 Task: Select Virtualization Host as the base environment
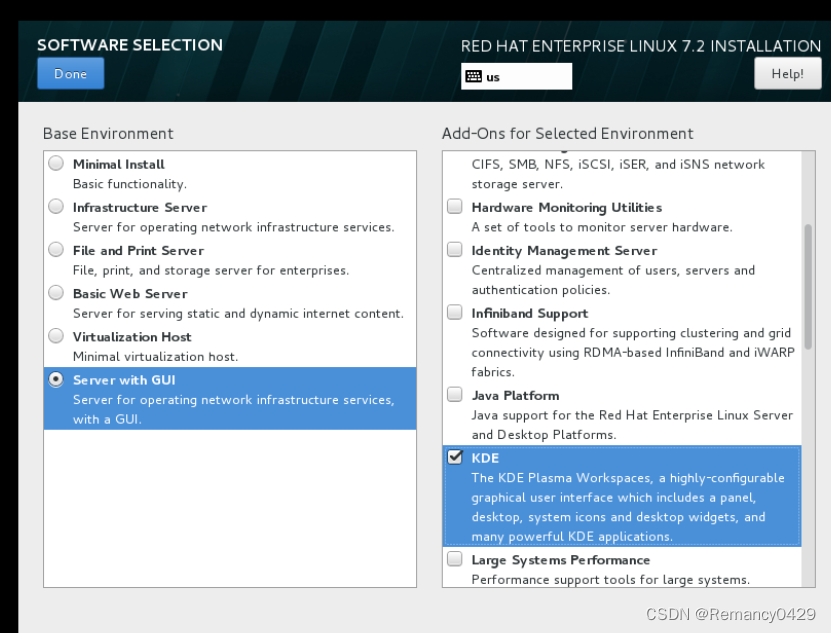(56, 336)
